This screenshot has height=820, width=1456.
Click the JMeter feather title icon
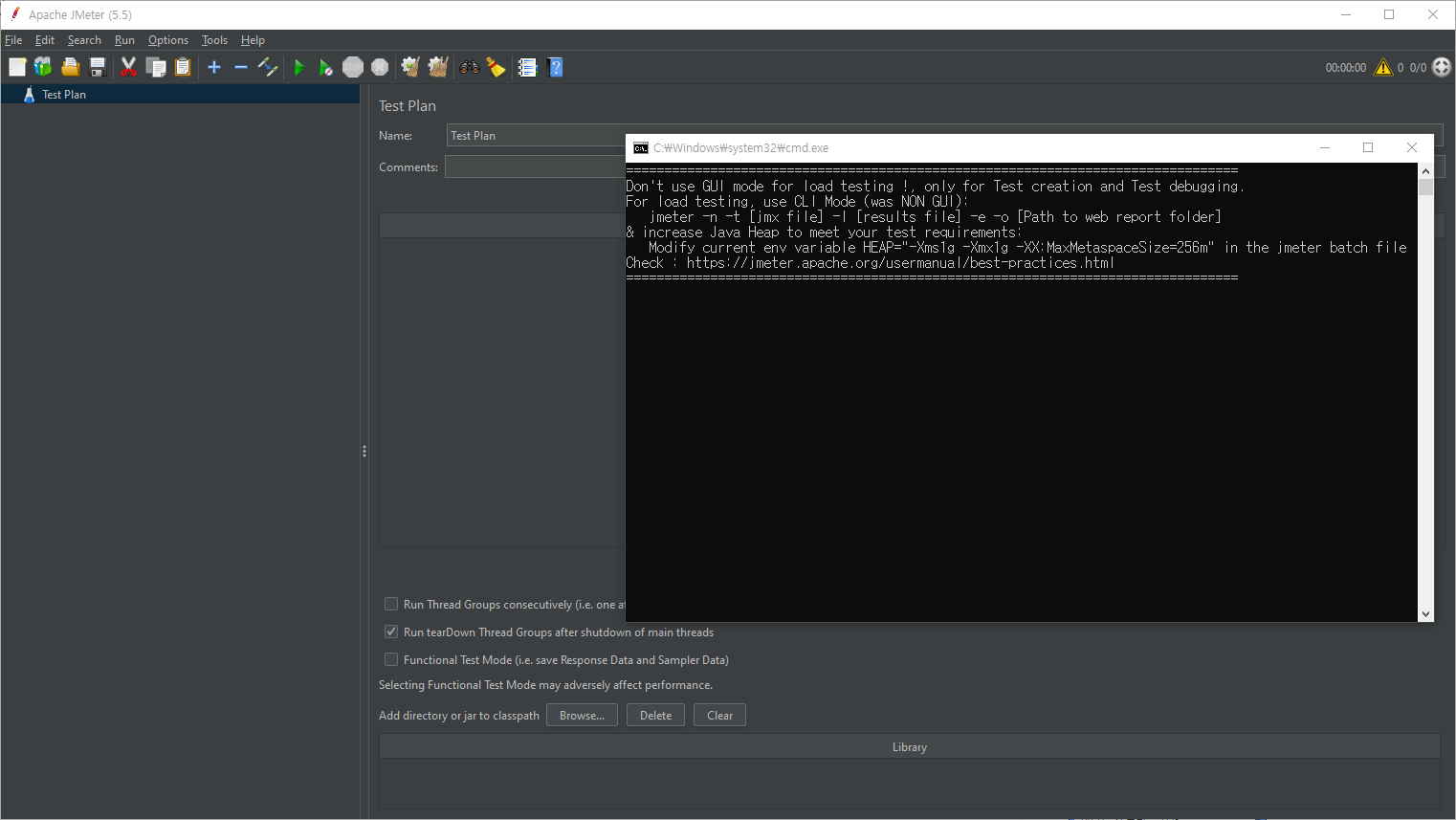click(15, 14)
